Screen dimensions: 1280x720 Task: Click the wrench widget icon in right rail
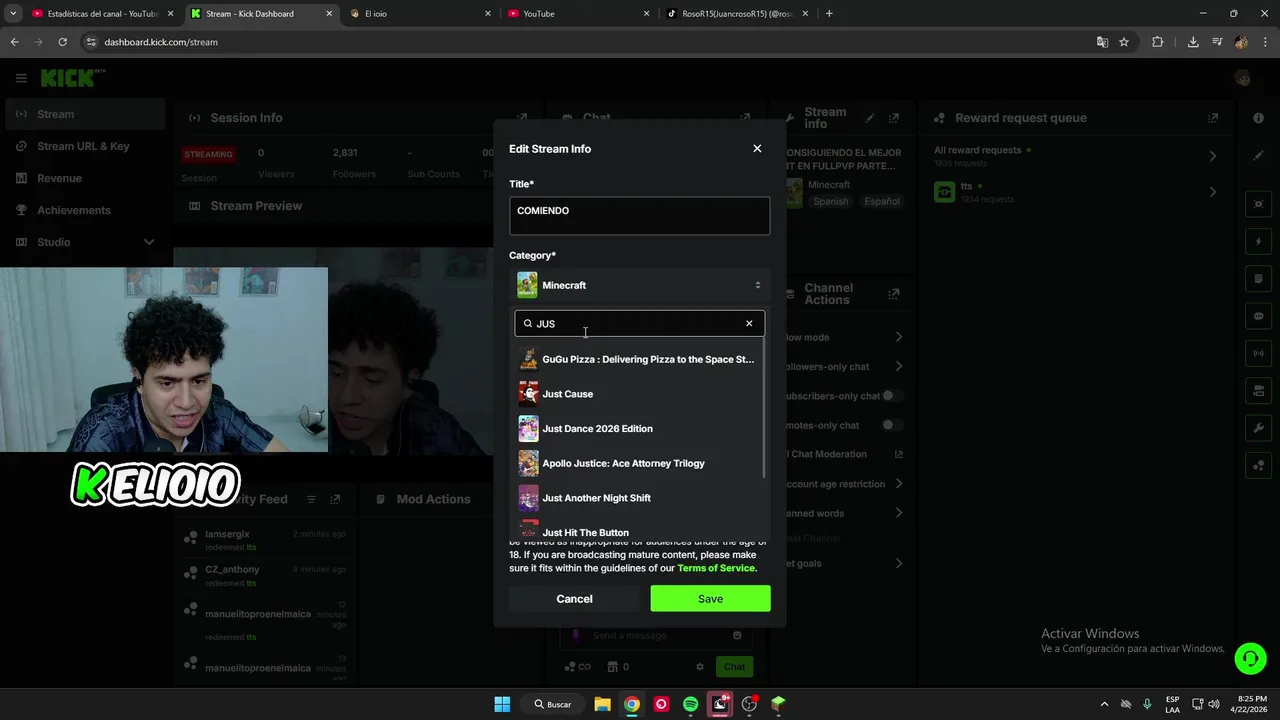click(x=1259, y=428)
